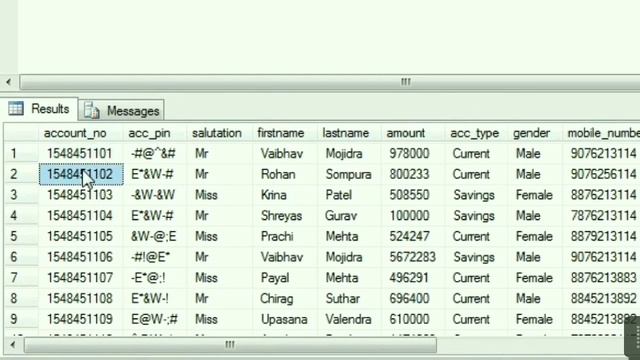Click the mobile_number column header

[x=602, y=133]
